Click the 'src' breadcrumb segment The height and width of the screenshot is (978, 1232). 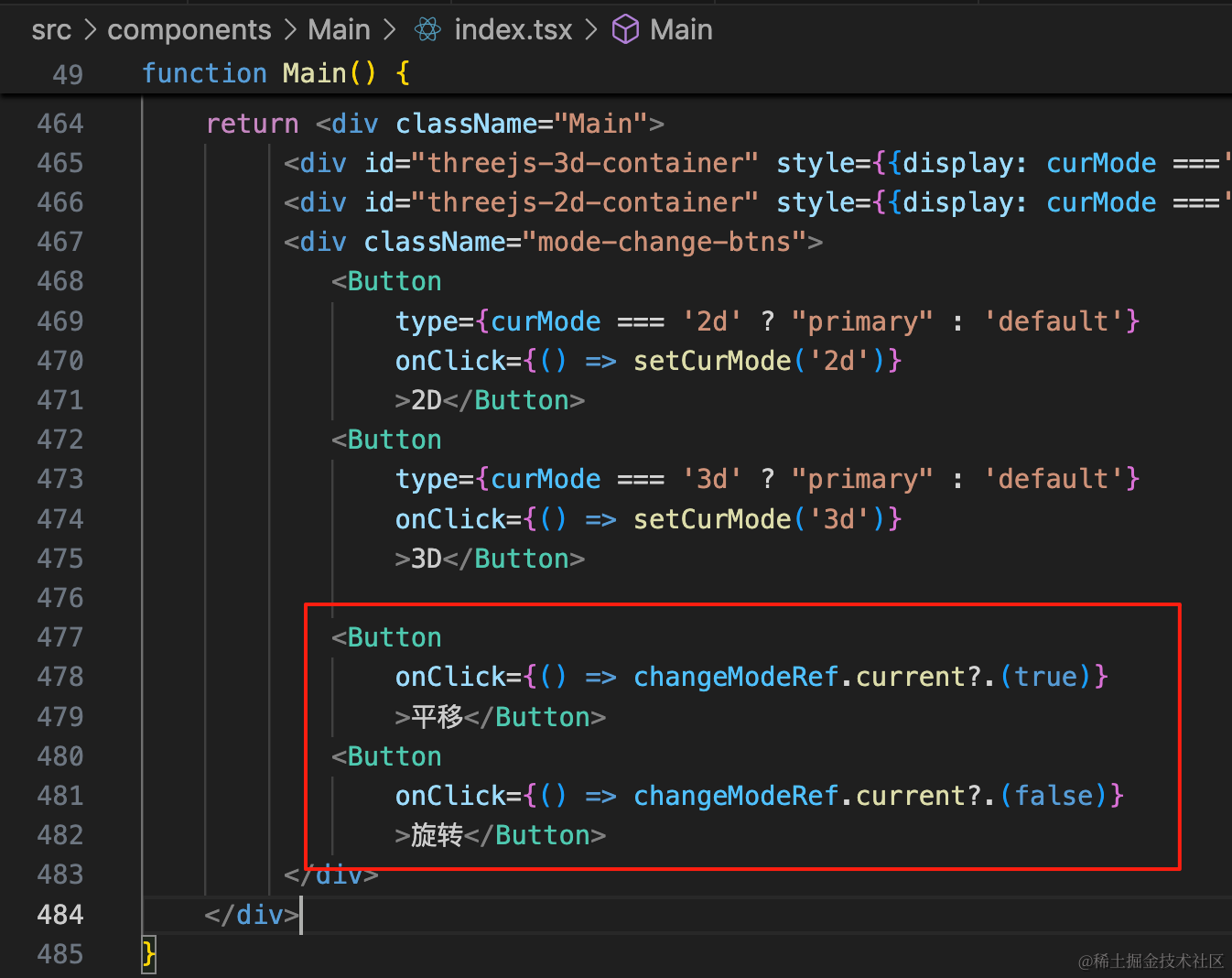[x=51, y=30]
